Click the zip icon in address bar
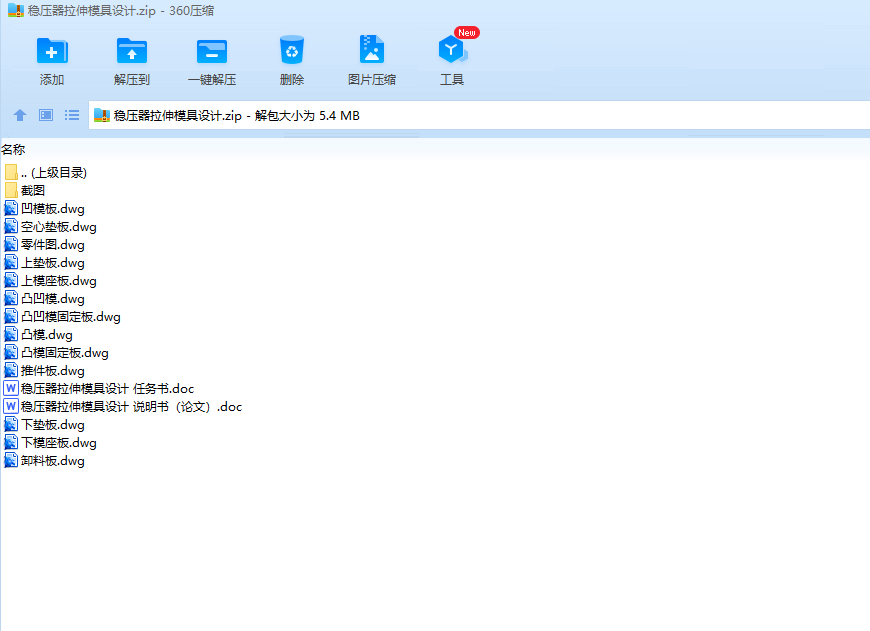This screenshot has width=870, height=631. [x=102, y=115]
